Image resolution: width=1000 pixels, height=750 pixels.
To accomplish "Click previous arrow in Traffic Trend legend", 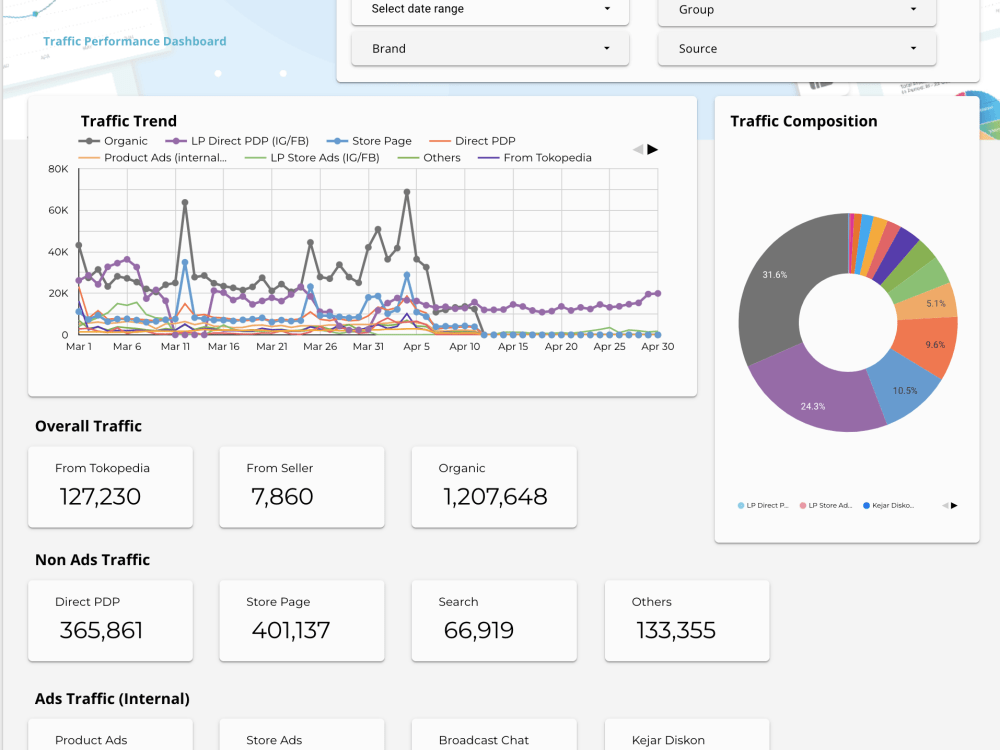I will [638, 149].
